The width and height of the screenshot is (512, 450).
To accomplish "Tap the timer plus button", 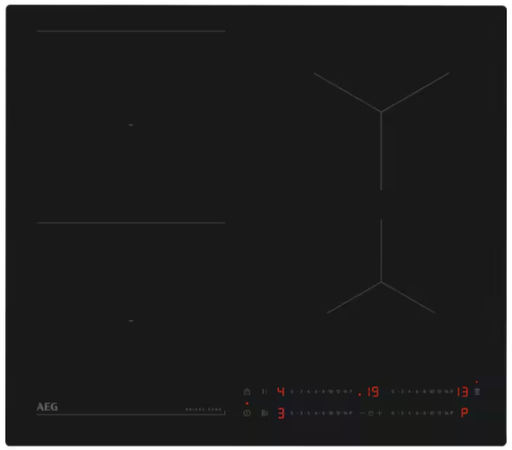I will [379, 413].
